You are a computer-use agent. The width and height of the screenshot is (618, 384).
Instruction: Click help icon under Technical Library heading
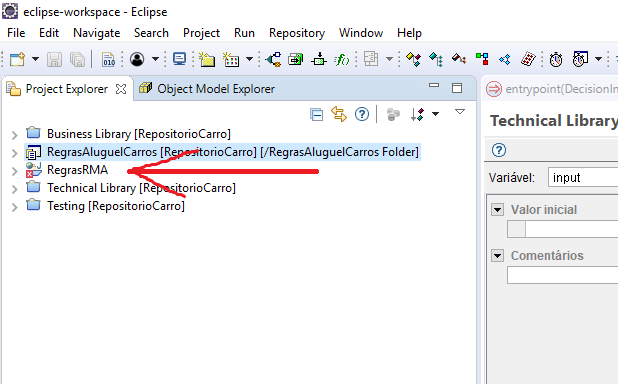coord(499,150)
